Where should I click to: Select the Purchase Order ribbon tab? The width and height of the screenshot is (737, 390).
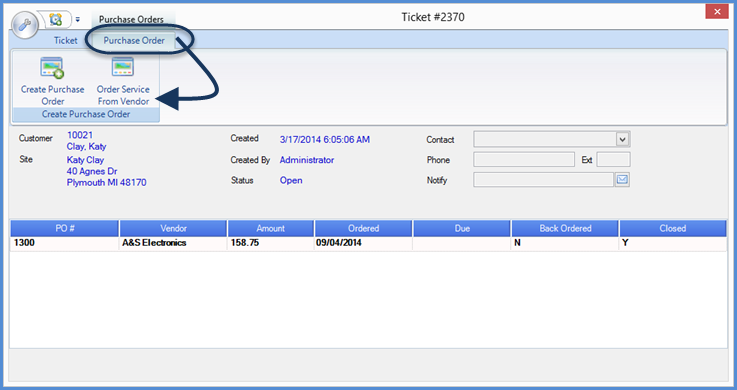pyautogui.click(x=134, y=40)
